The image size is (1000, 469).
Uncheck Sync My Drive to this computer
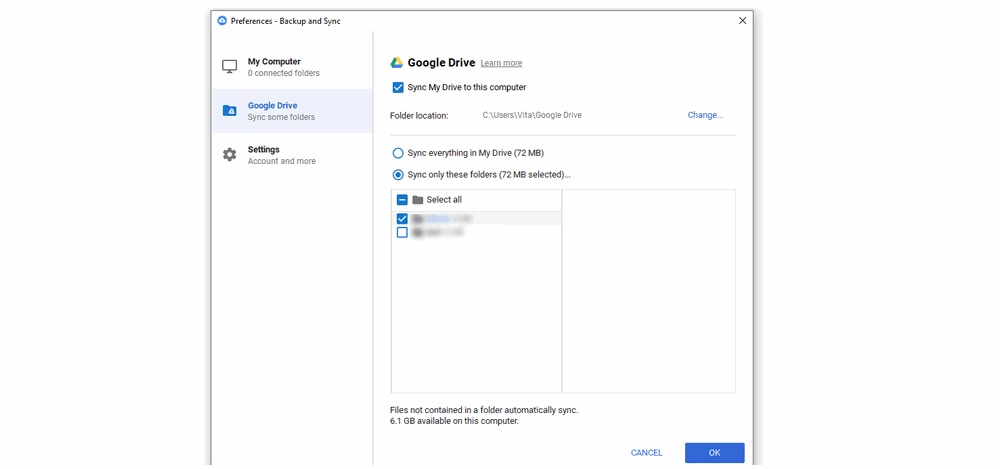click(x=398, y=88)
